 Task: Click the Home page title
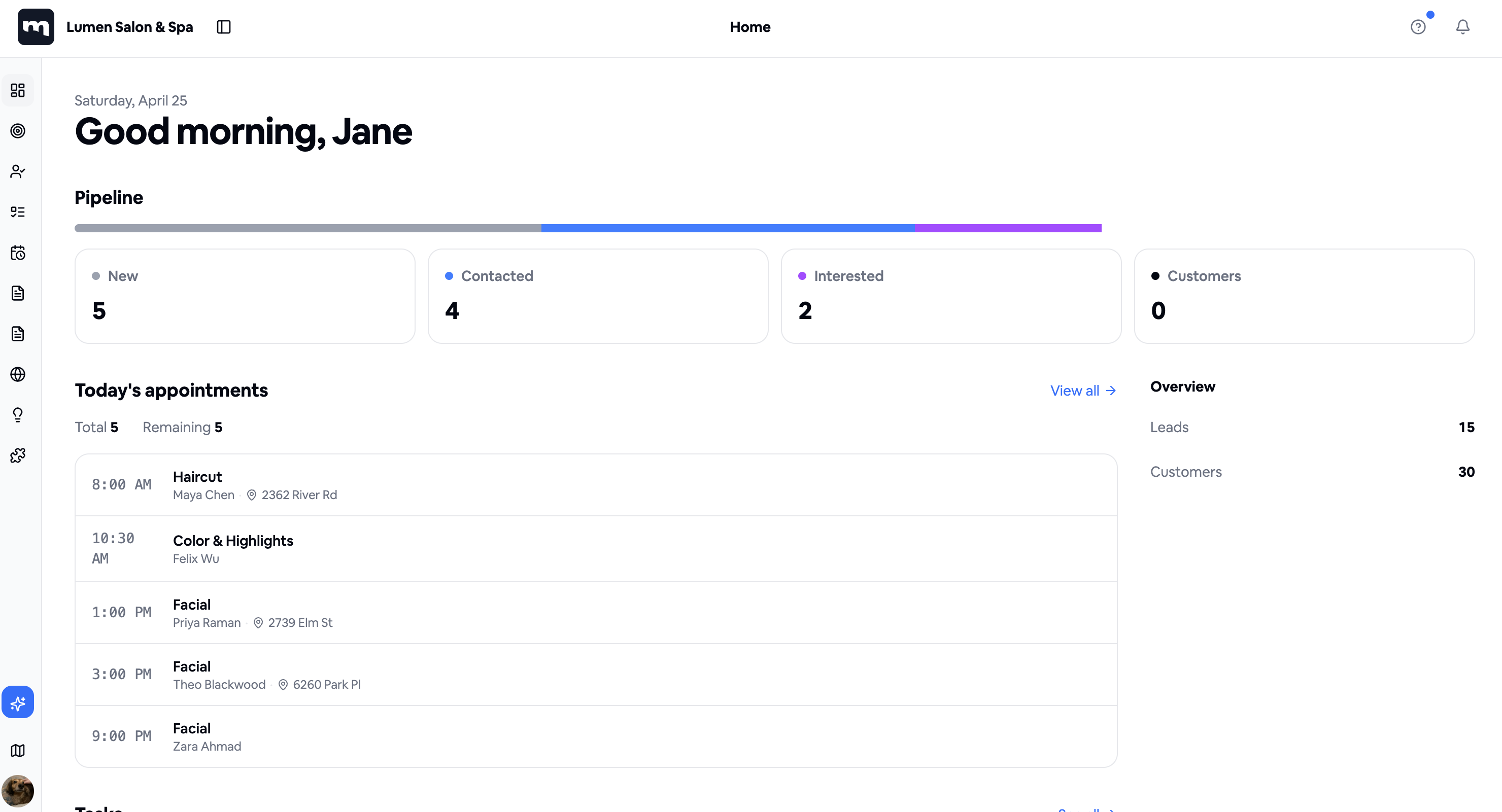(x=750, y=27)
